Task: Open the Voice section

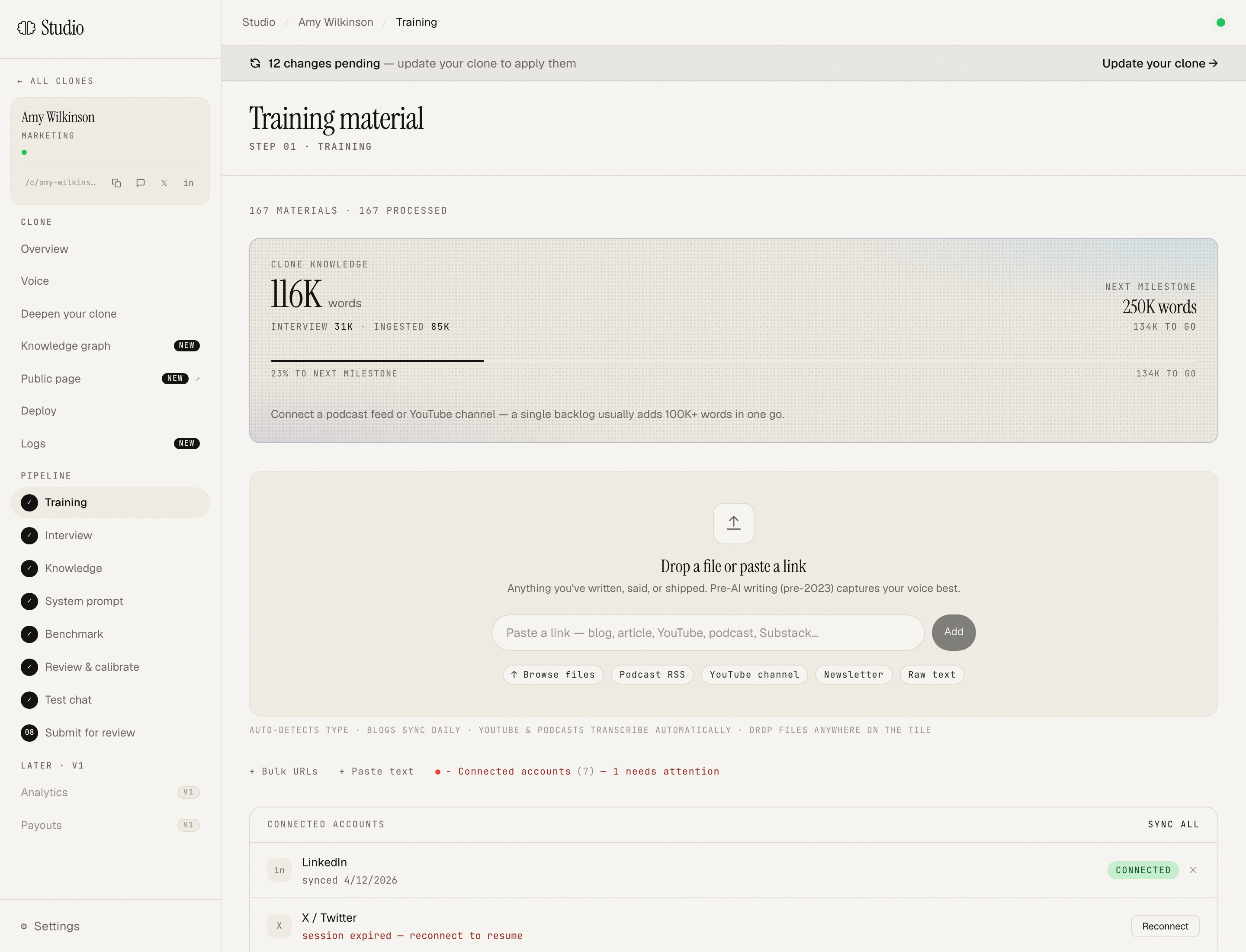Action: point(110,281)
